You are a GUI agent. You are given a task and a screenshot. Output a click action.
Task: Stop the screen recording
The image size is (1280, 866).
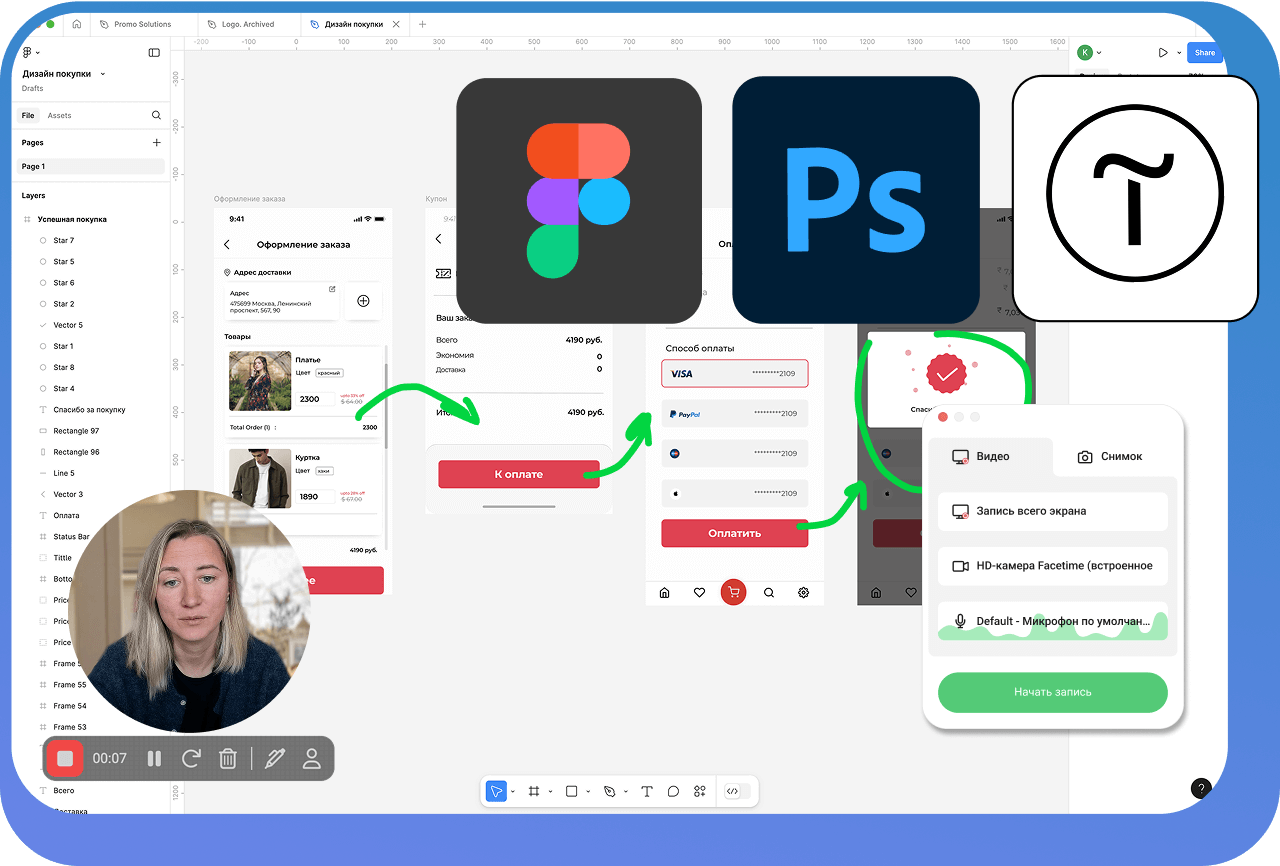65,758
